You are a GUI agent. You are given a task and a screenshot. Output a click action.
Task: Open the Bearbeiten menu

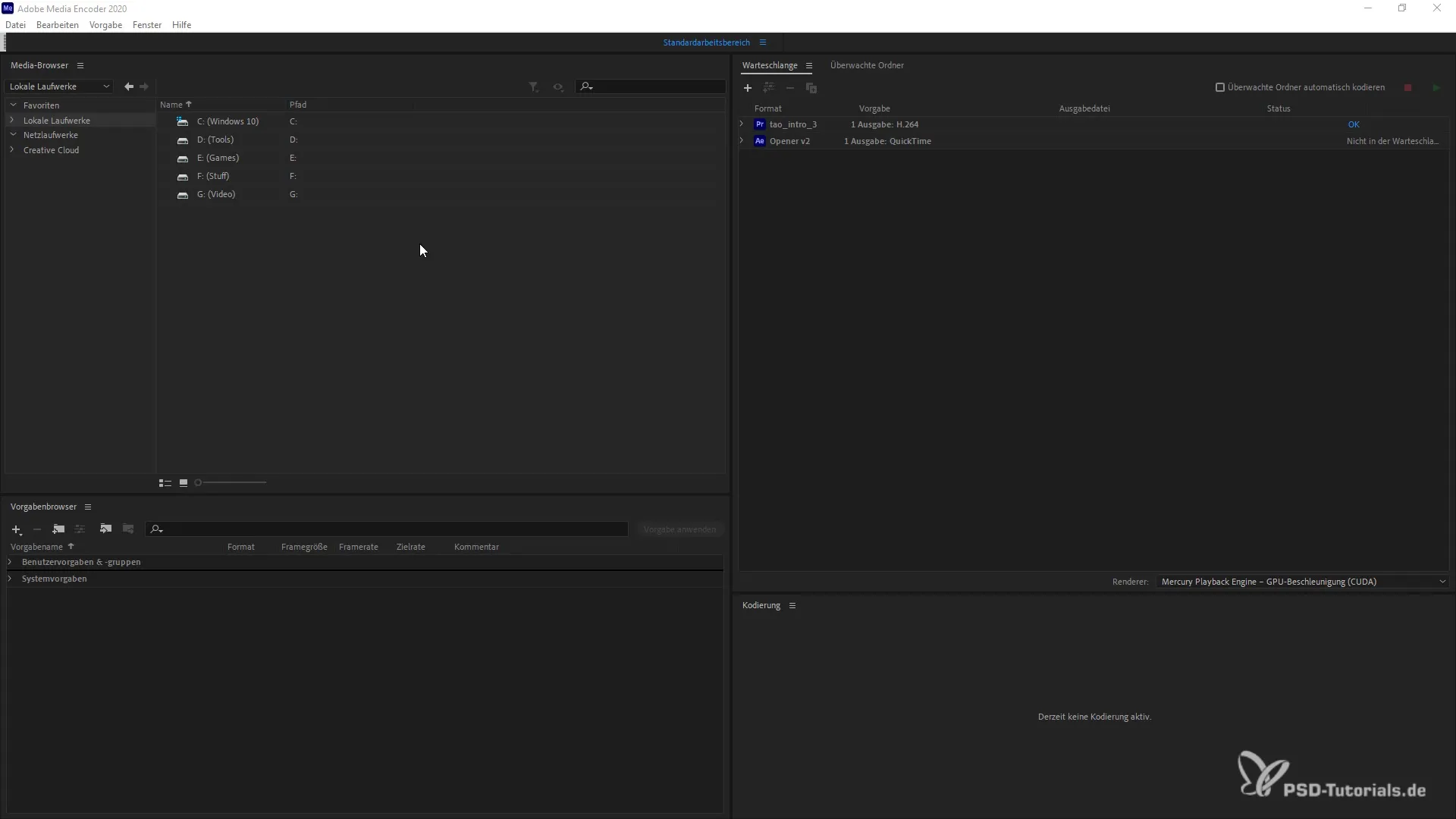pyautogui.click(x=58, y=25)
